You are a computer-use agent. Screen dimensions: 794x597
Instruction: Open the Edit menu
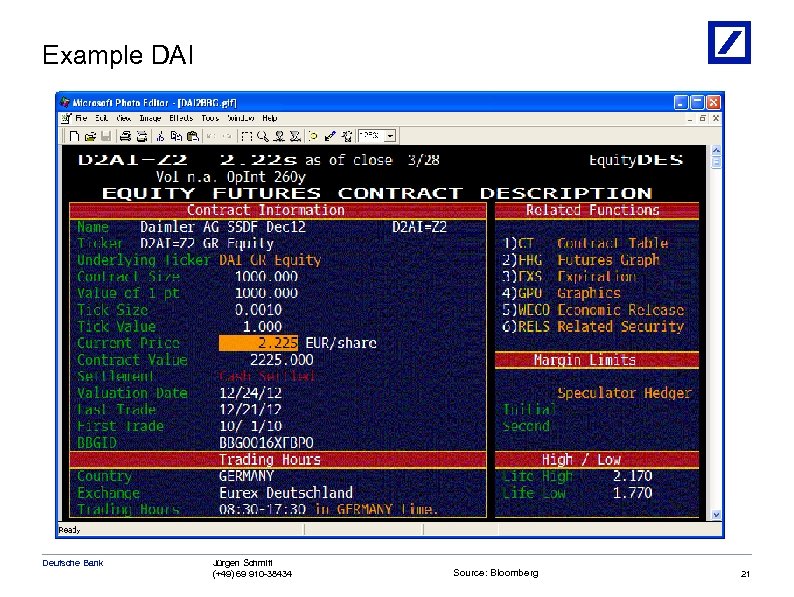(102, 118)
